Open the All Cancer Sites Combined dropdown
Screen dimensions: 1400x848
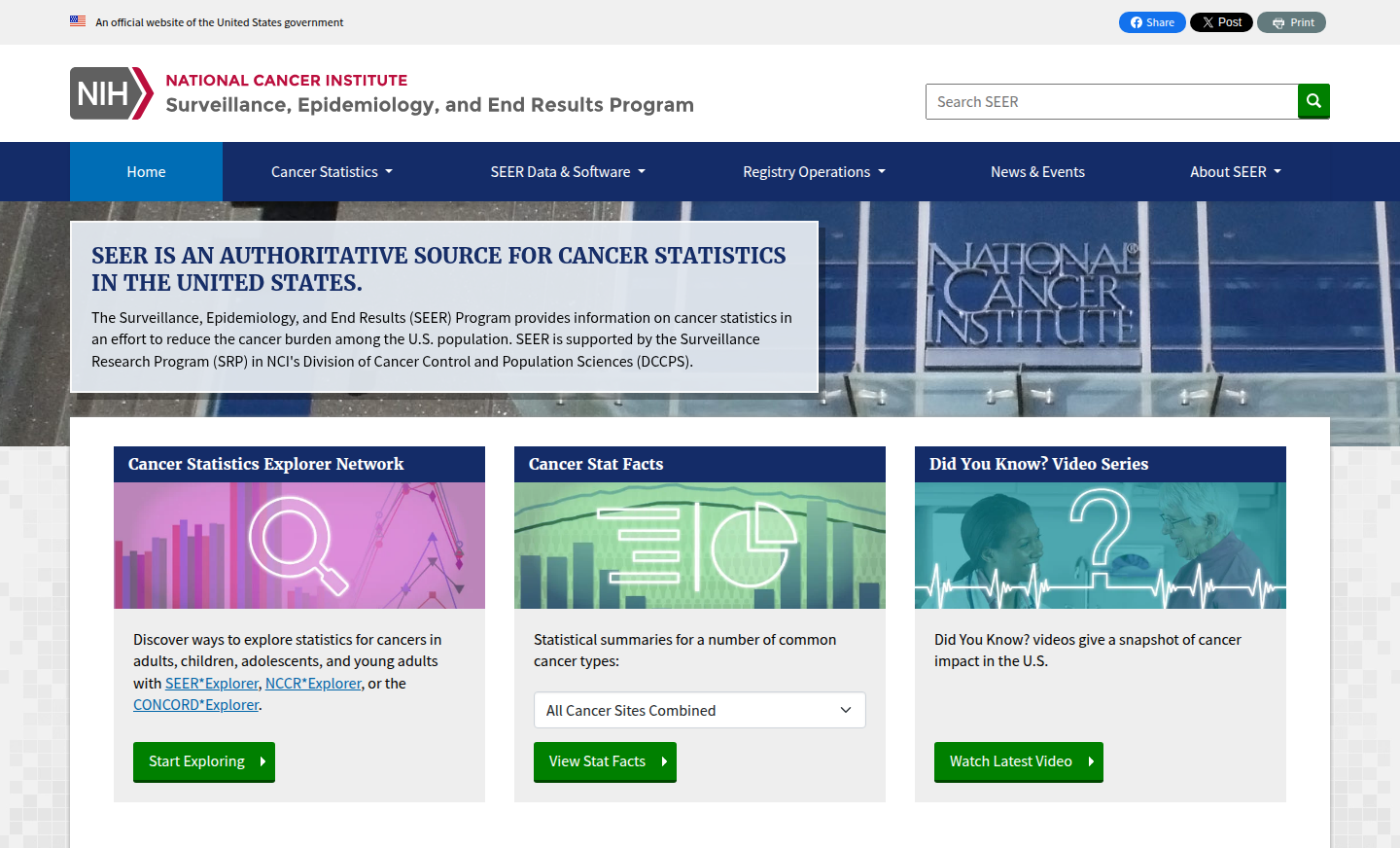click(700, 710)
